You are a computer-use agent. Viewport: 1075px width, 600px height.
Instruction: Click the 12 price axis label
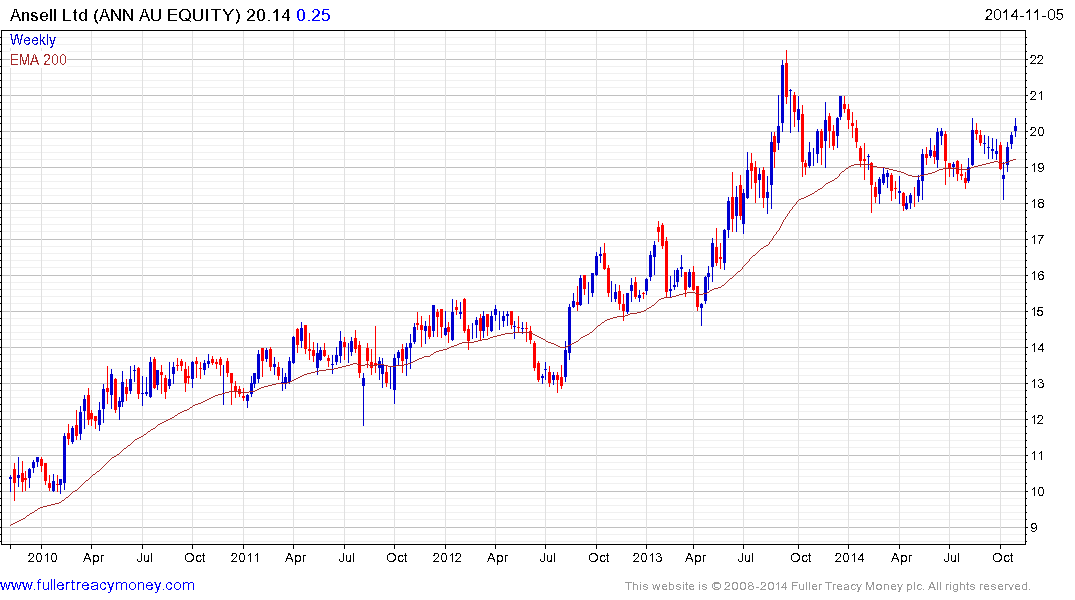1037,420
